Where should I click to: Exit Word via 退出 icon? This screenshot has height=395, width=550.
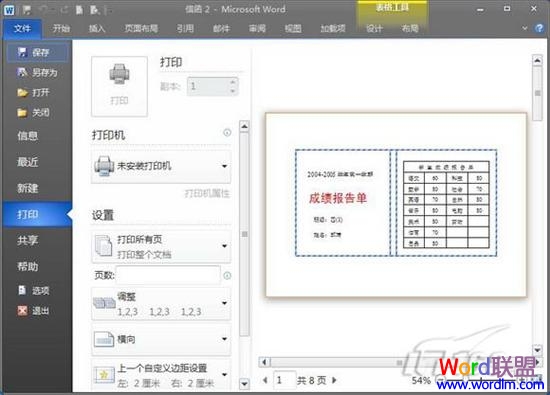click(x=22, y=310)
